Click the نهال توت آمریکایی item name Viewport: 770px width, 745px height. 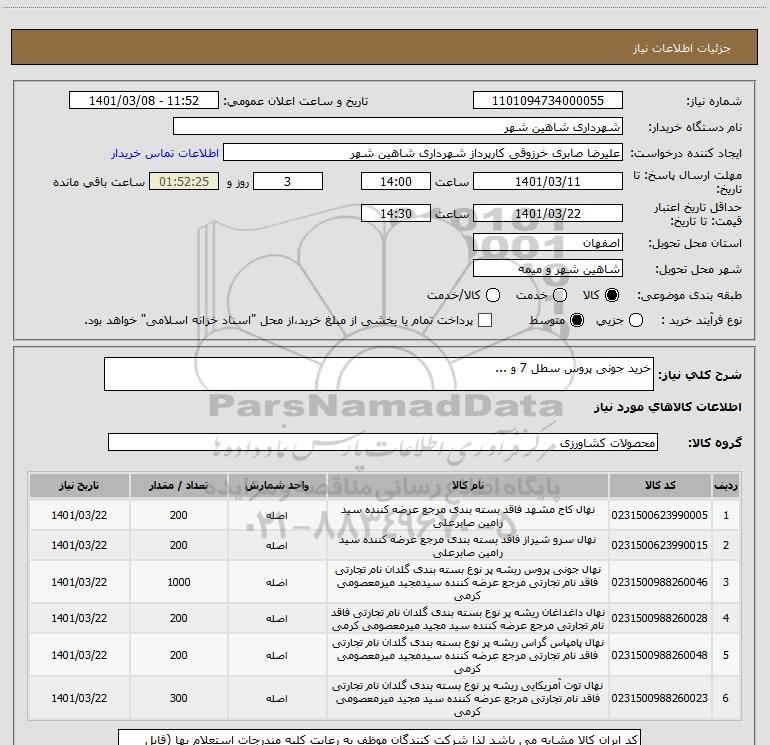[x=468, y=698]
